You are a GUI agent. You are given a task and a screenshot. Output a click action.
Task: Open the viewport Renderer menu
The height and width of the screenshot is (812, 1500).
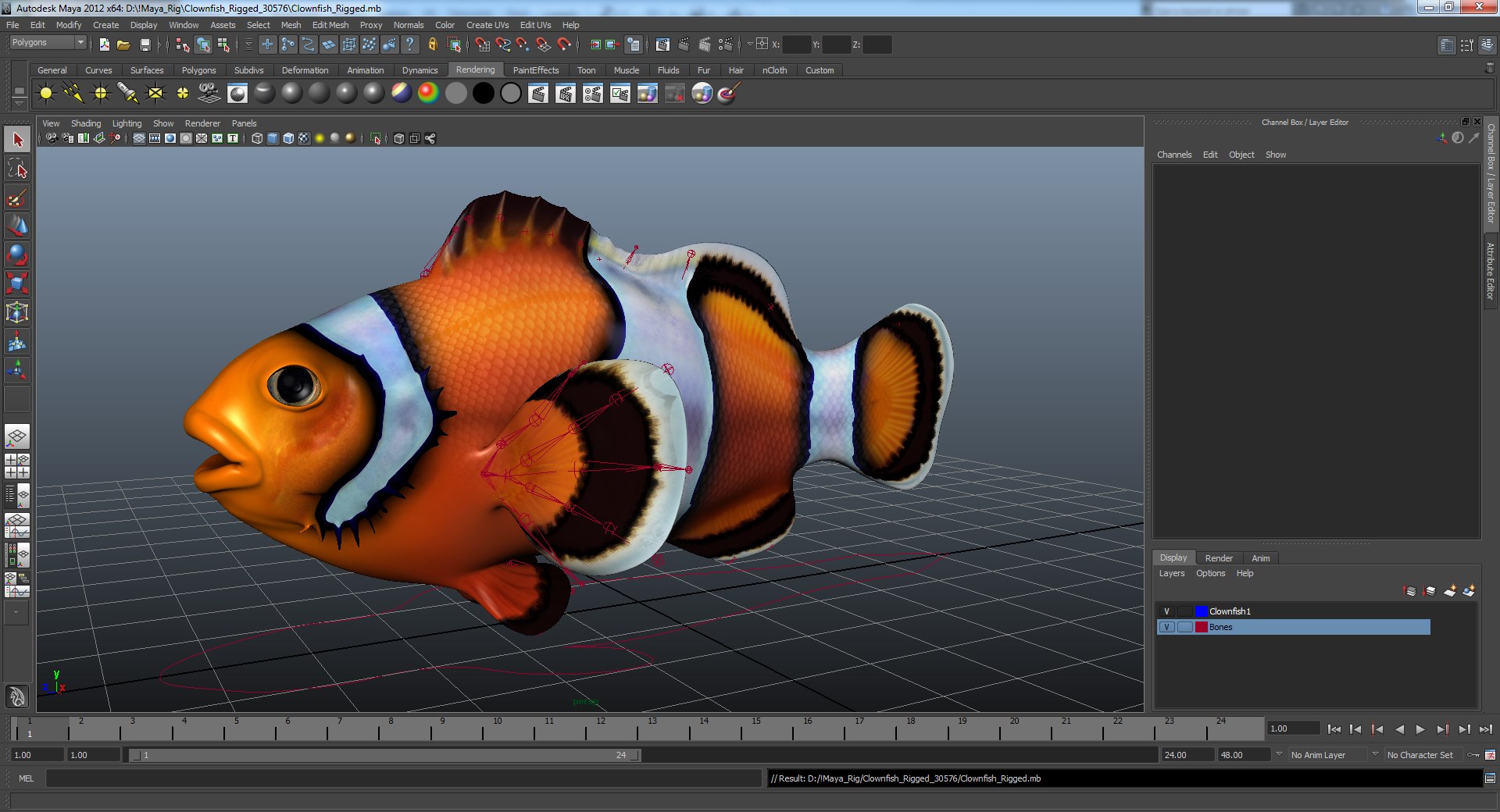pyautogui.click(x=202, y=123)
